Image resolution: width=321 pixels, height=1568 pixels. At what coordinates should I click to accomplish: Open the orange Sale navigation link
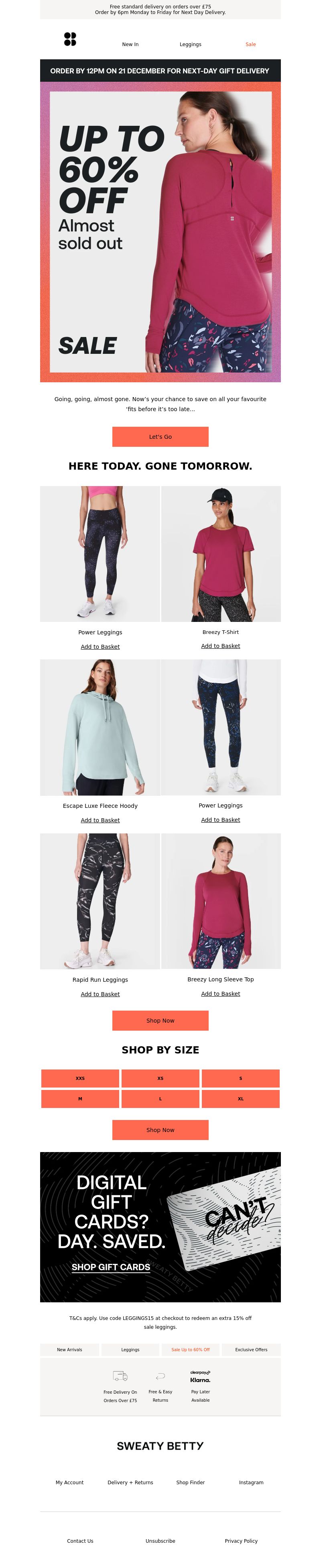pos(250,44)
